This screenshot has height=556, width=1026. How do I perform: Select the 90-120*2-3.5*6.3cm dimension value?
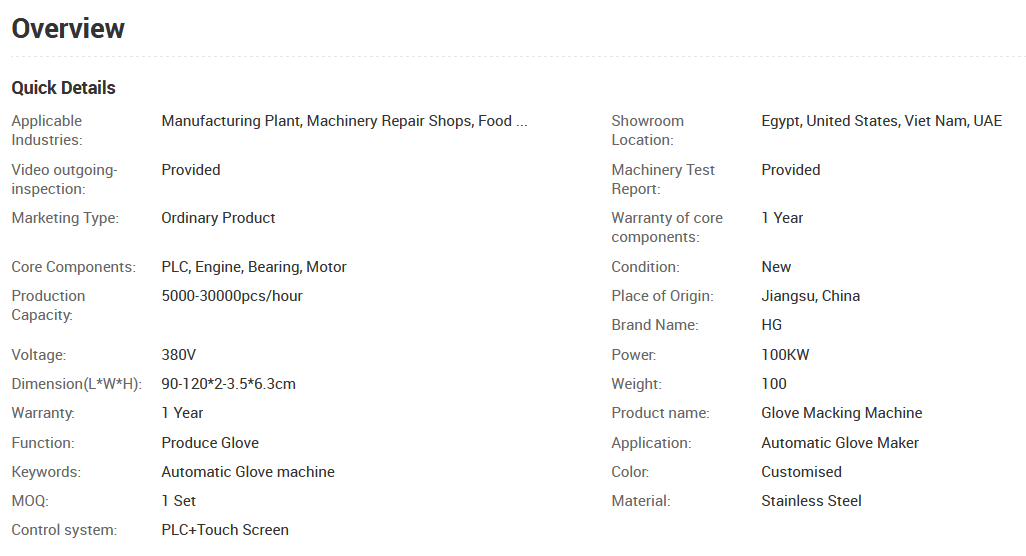point(228,384)
